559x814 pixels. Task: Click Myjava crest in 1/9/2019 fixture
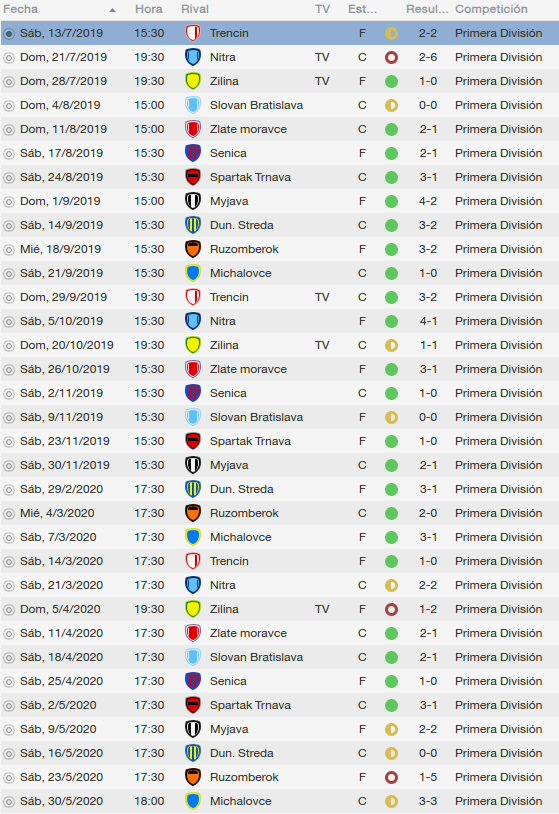(193, 201)
